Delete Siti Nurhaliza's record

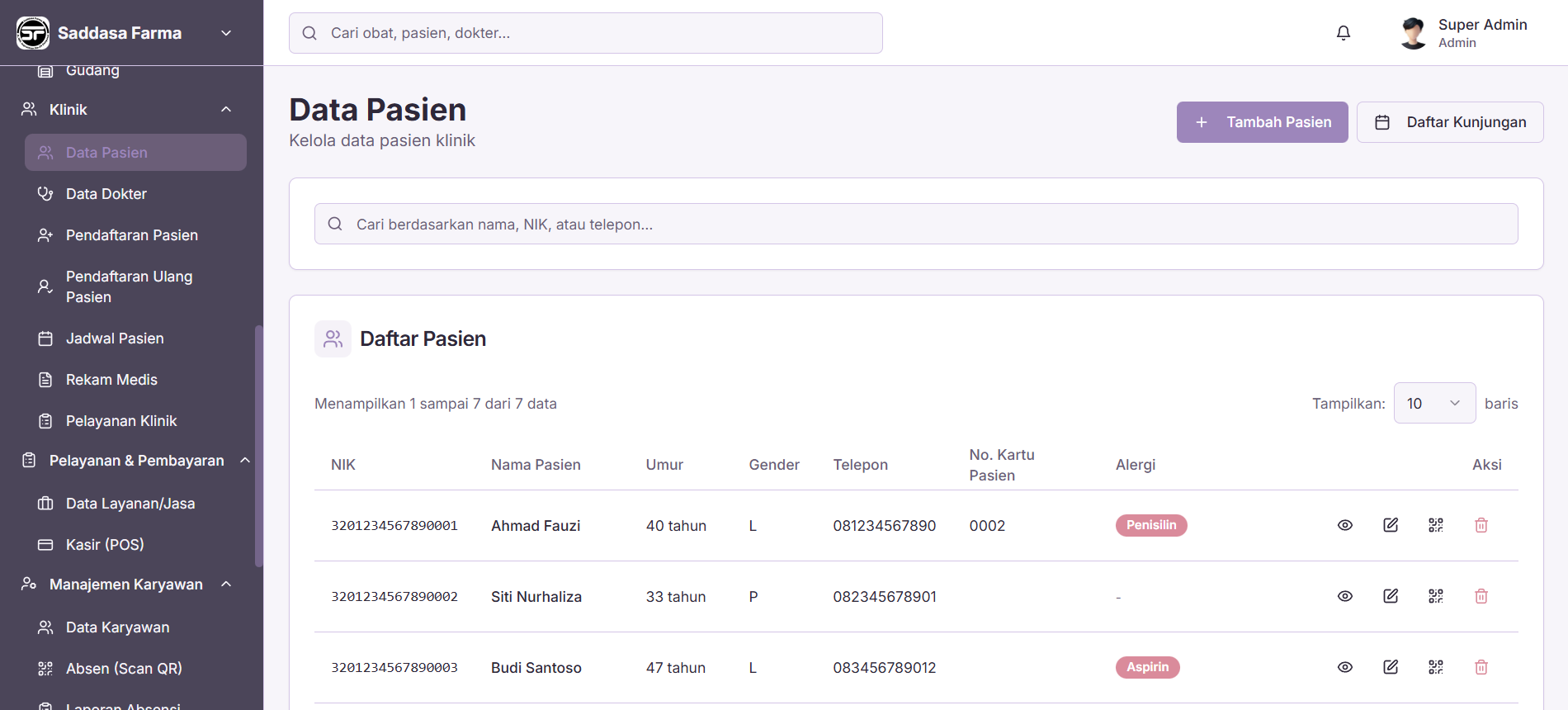click(x=1481, y=596)
